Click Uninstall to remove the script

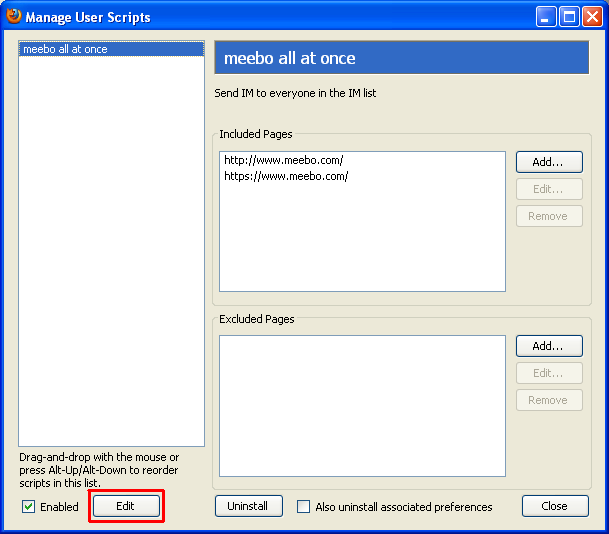[249, 506]
